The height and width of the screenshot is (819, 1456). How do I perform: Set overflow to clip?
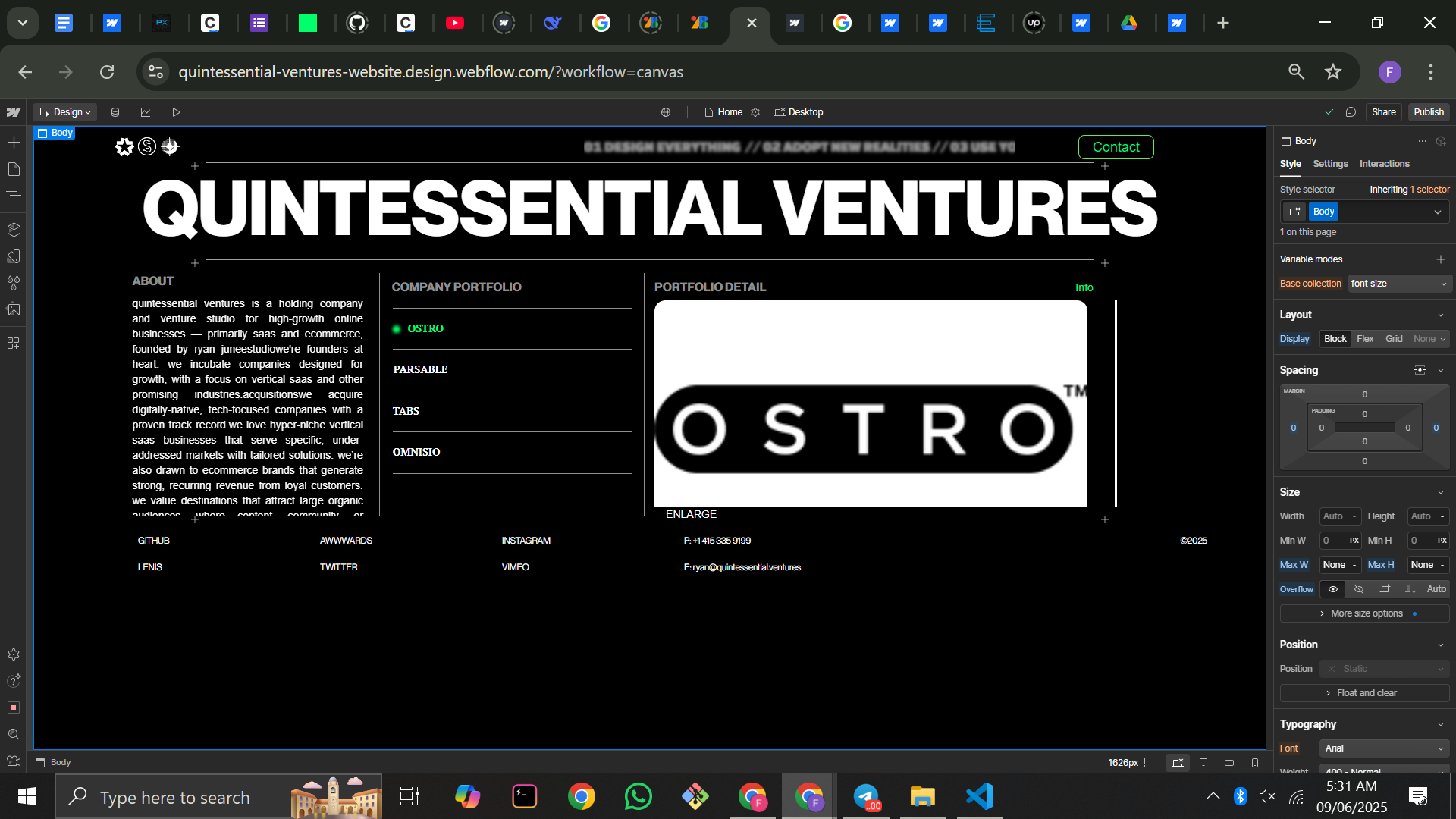pyautogui.click(x=1385, y=589)
